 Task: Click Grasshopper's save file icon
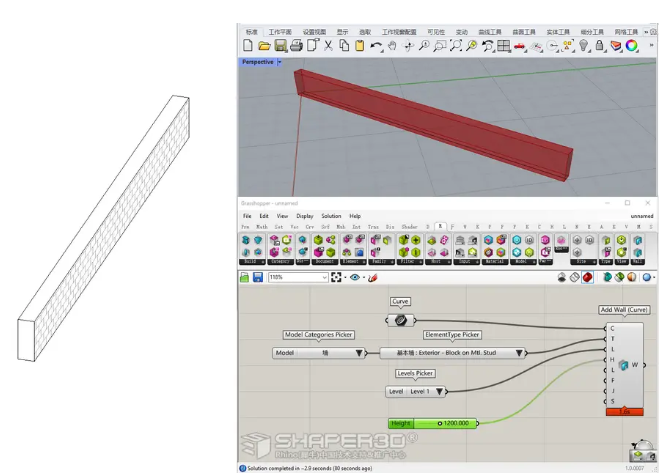(258, 277)
